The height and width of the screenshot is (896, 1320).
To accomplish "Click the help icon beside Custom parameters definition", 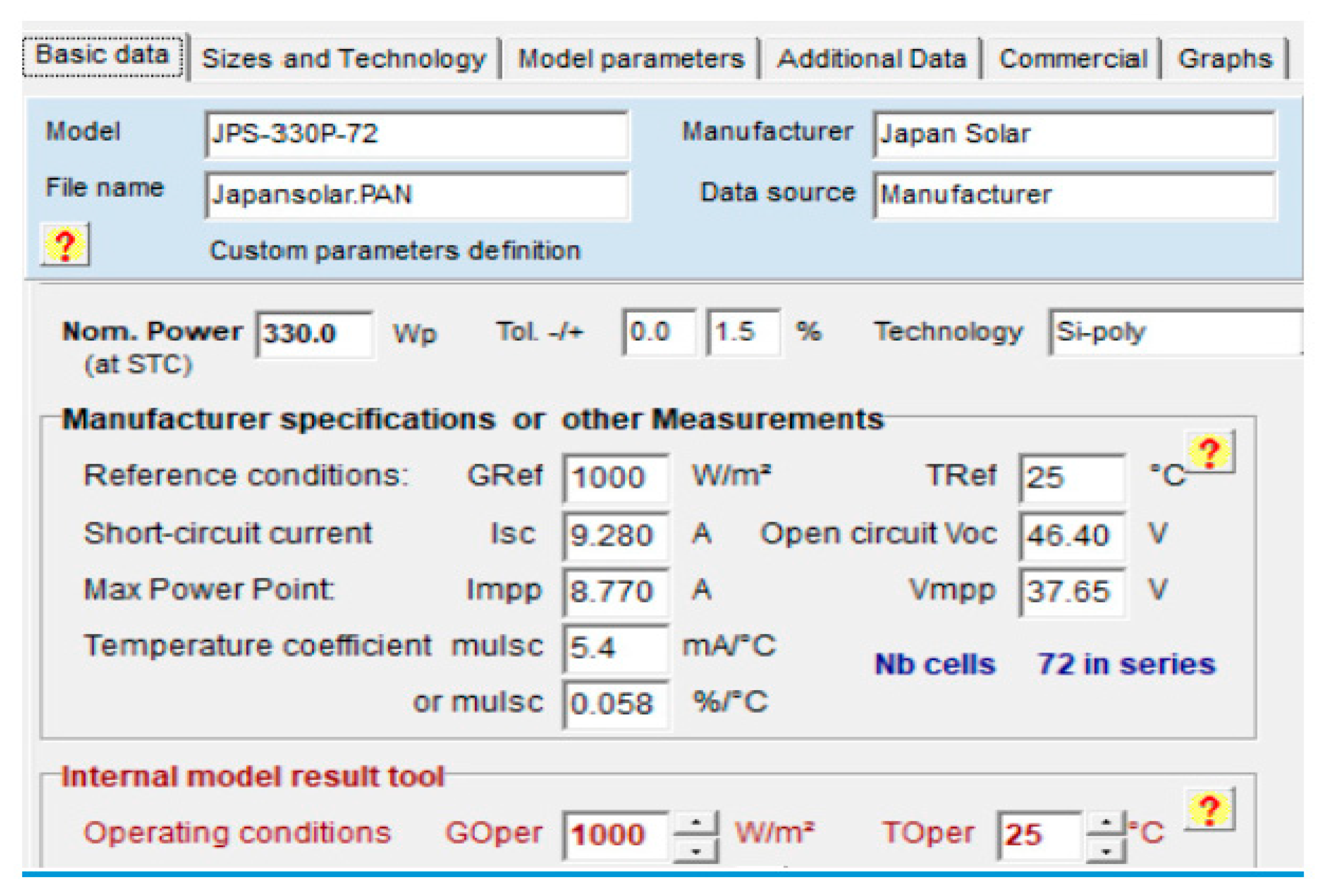I will pyautogui.click(x=65, y=245).
